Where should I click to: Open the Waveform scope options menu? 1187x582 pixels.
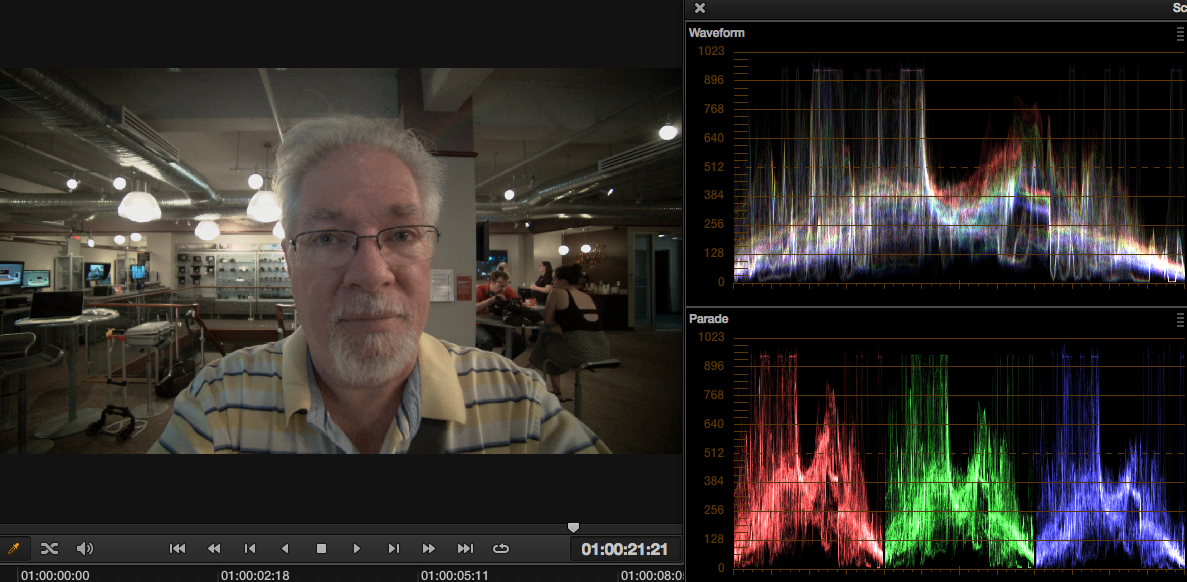pyautogui.click(x=1180, y=33)
